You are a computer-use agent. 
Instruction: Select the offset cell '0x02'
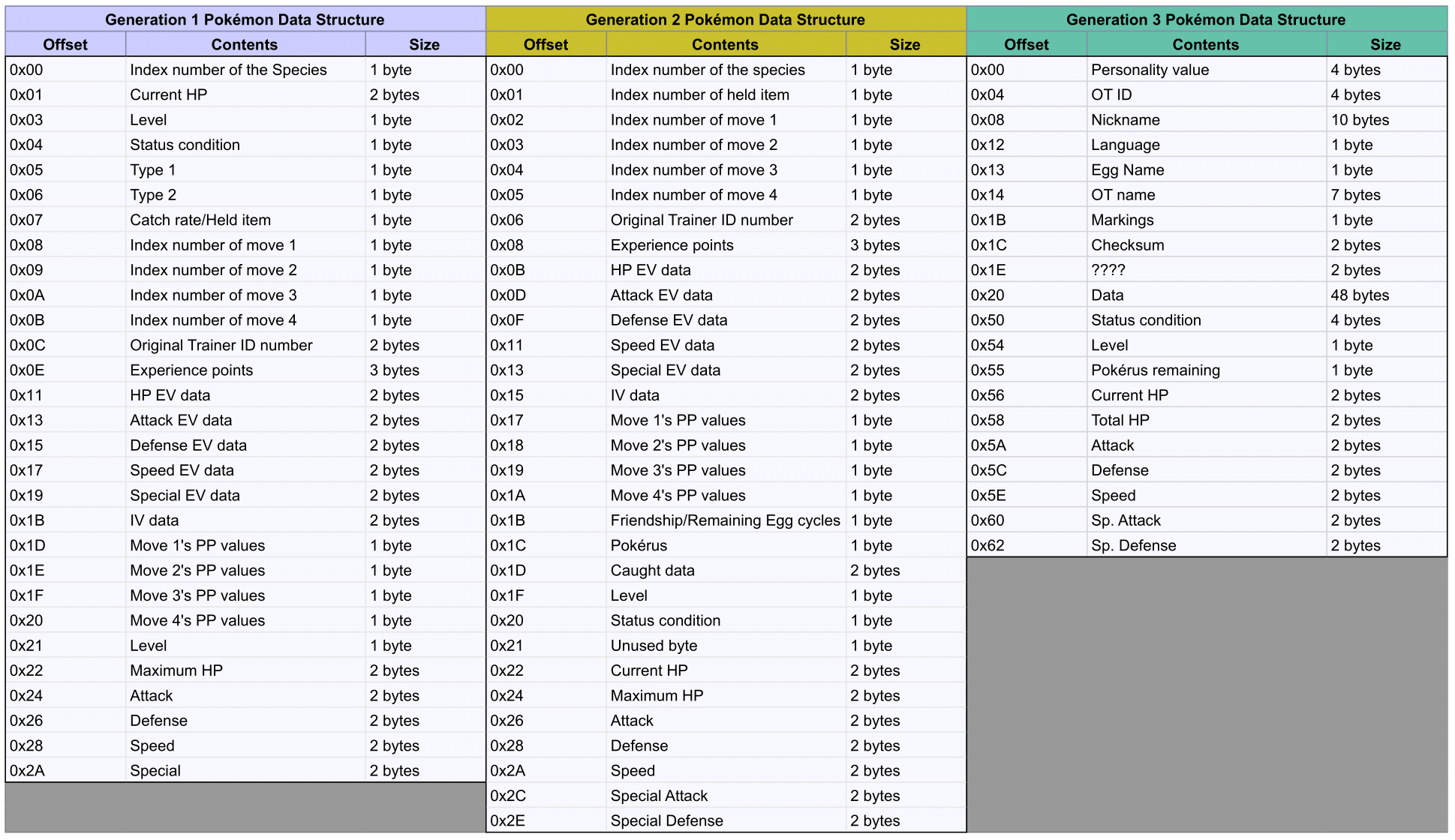(x=546, y=120)
